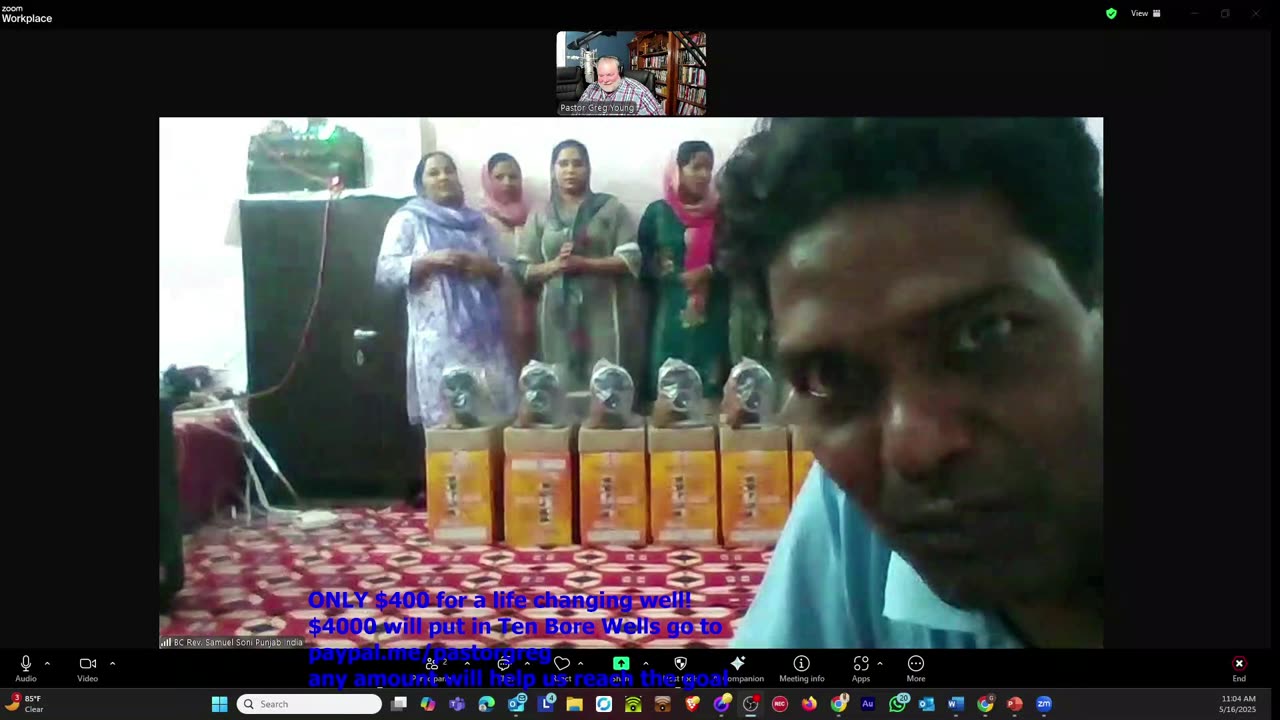
Task: Click the red End meeting button
Action: point(1239,668)
